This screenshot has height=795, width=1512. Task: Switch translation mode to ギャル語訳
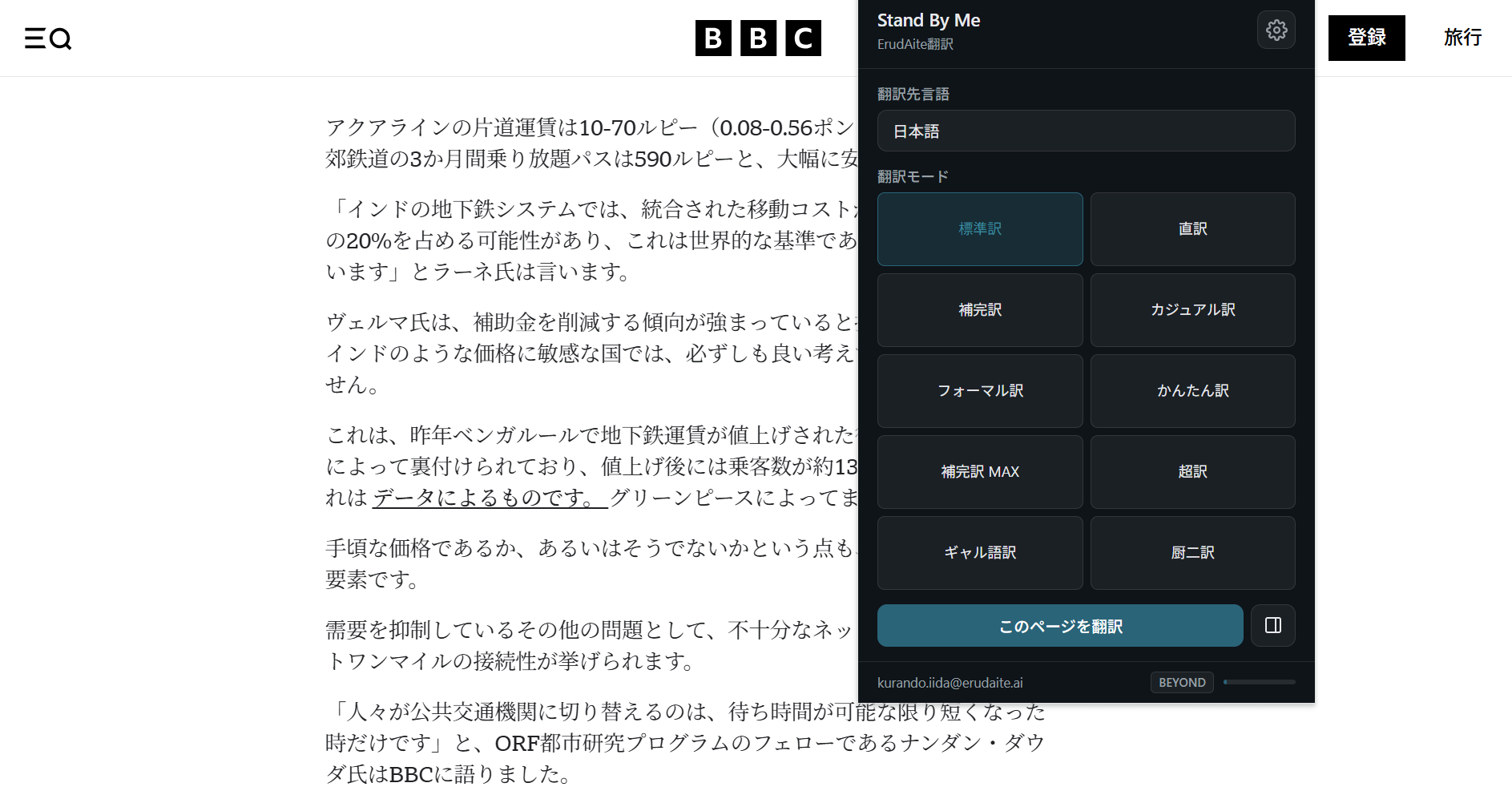[x=979, y=553]
